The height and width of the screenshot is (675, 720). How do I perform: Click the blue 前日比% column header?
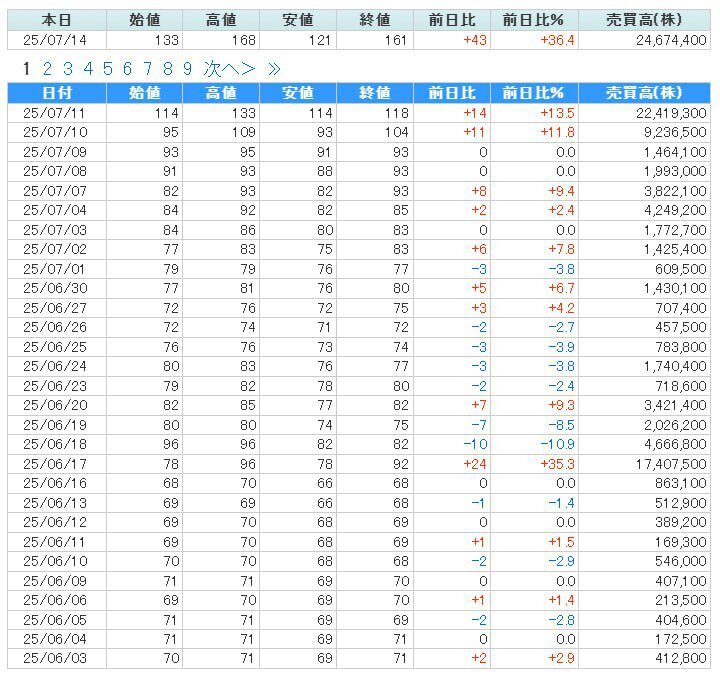(x=534, y=93)
